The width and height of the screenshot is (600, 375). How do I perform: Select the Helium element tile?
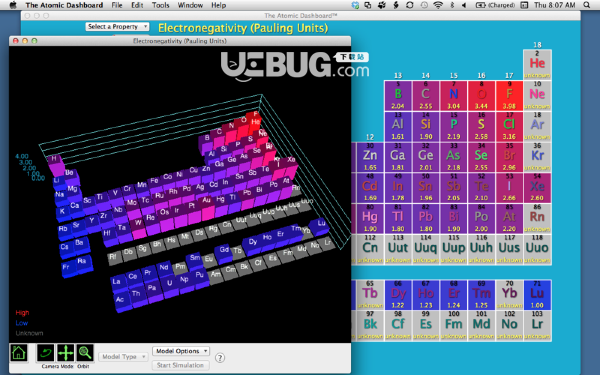point(537,64)
